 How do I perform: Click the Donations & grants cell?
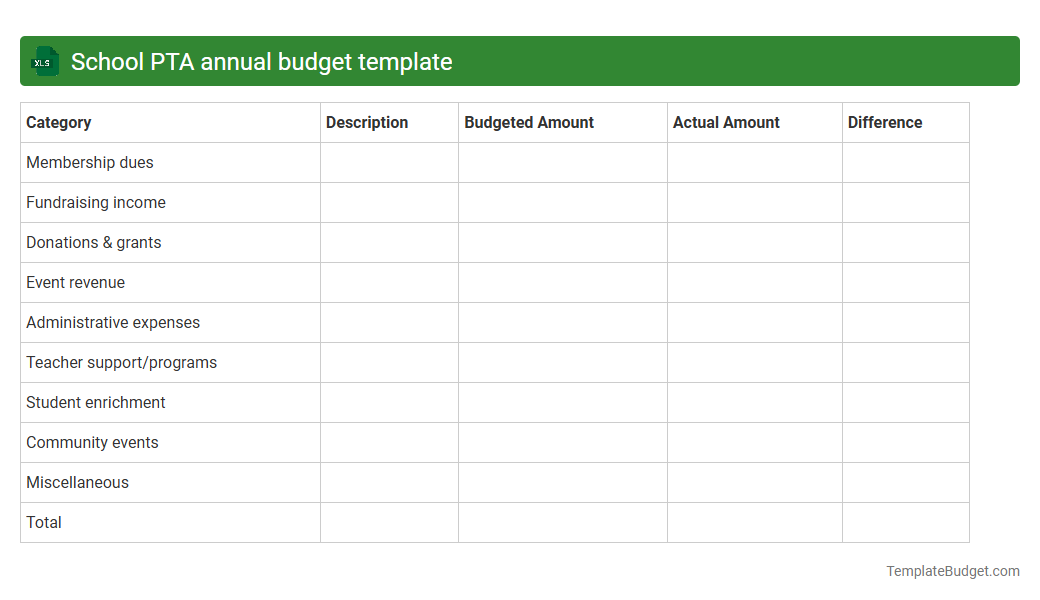(93, 242)
